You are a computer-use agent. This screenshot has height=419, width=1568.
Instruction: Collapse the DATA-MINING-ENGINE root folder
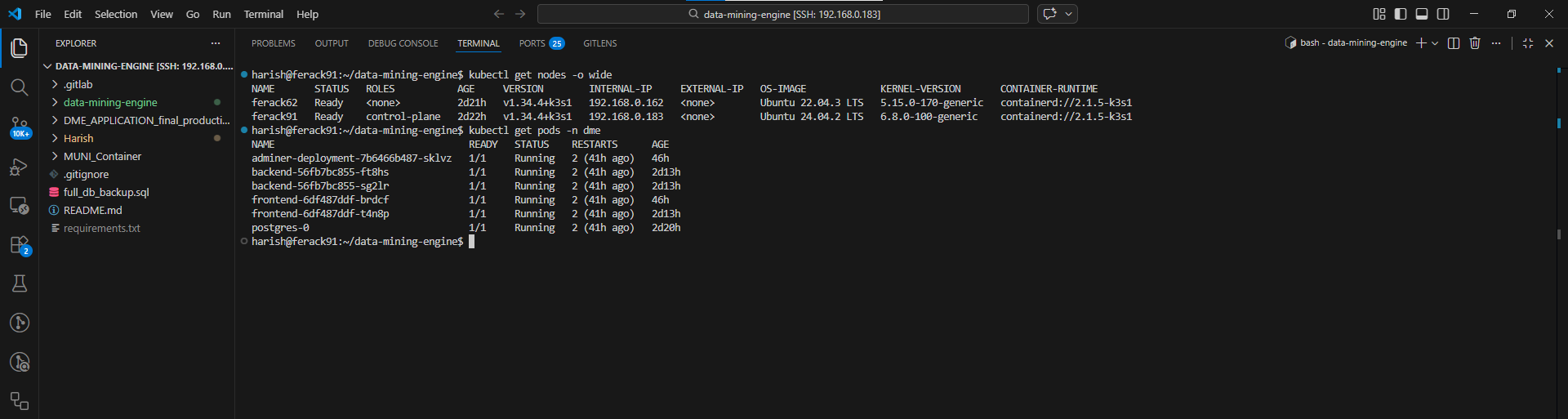click(137, 66)
